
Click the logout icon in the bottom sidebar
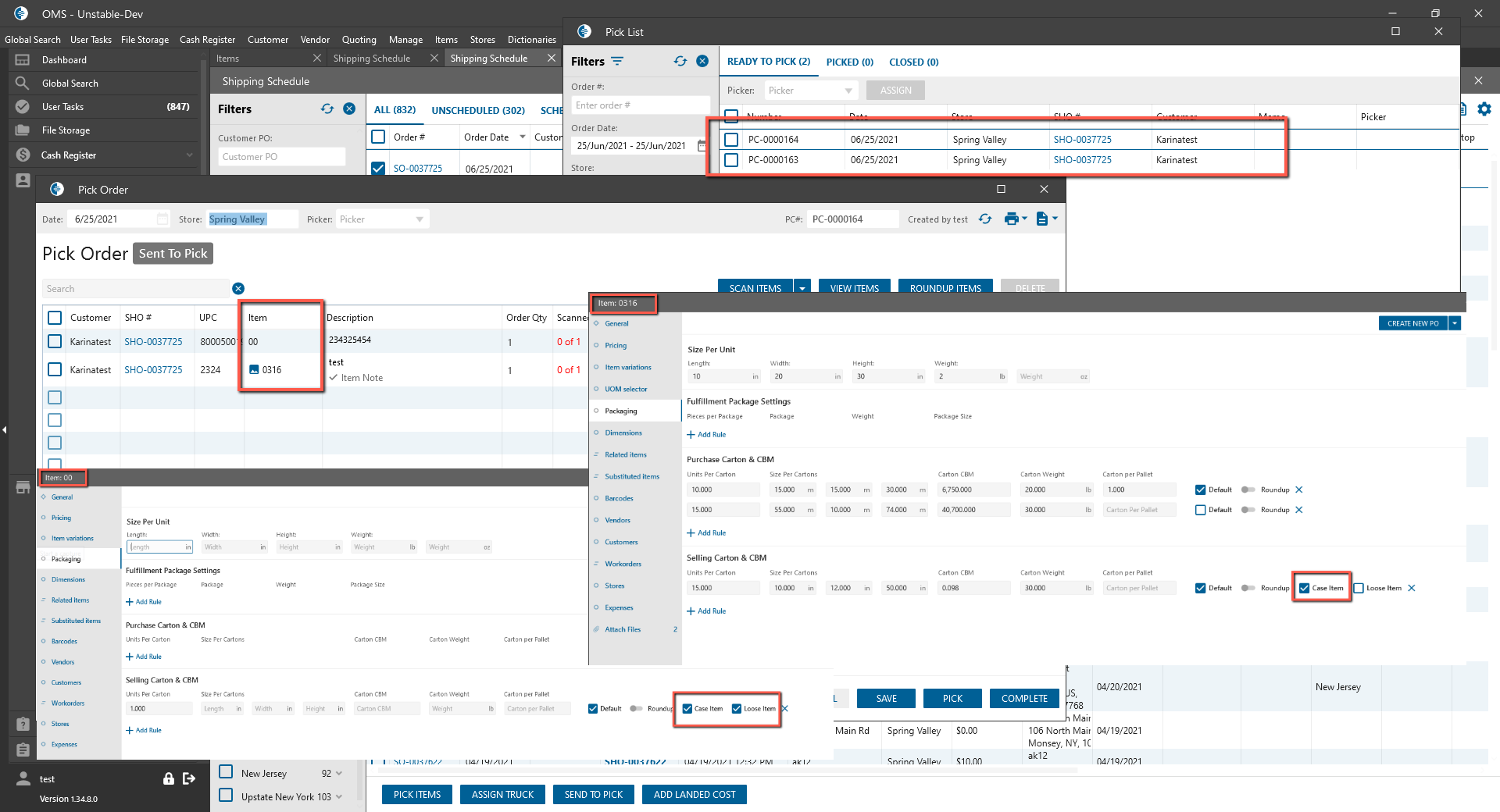(189, 778)
